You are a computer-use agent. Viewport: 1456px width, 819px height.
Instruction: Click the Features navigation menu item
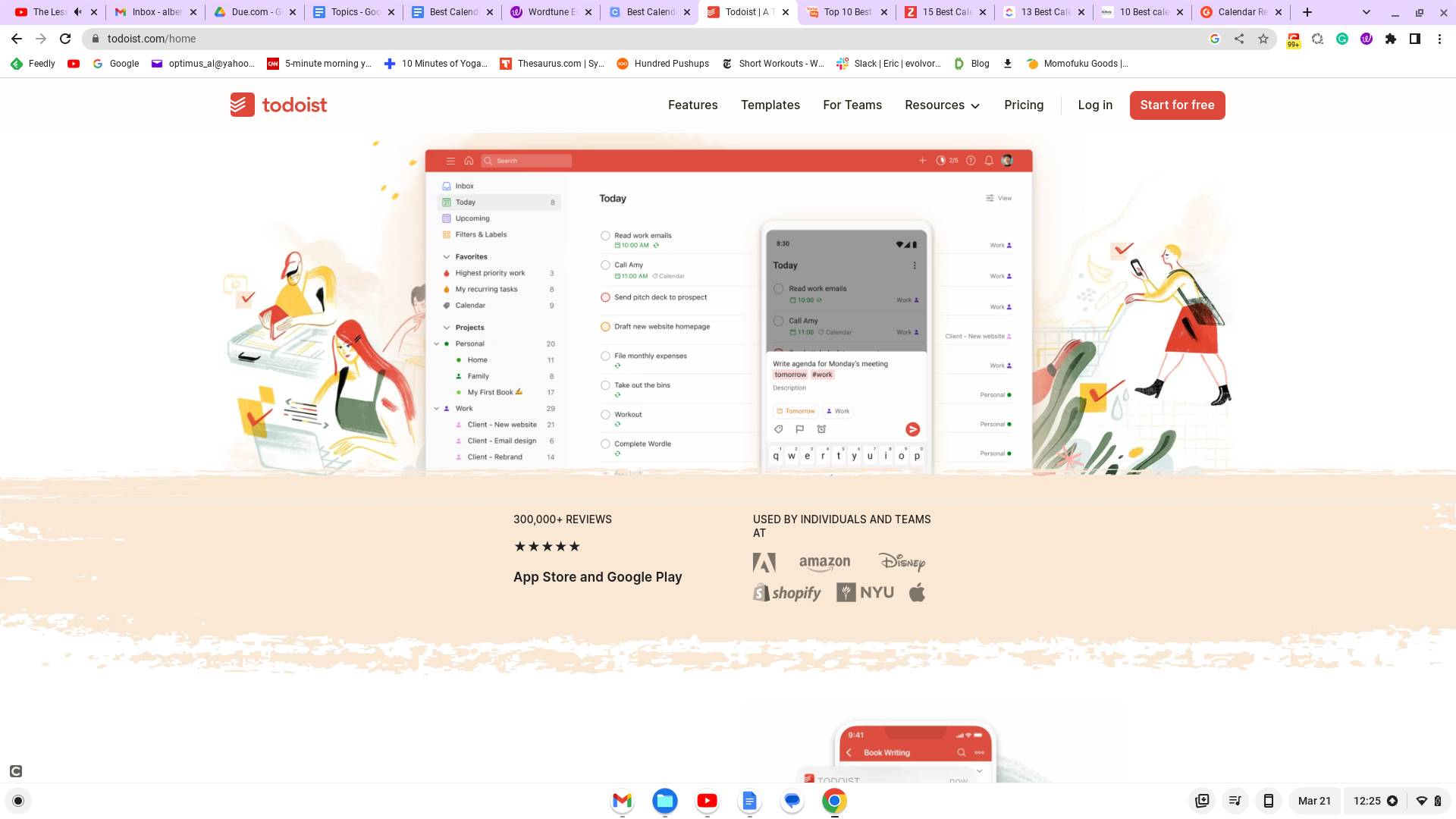click(x=693, y=104)
